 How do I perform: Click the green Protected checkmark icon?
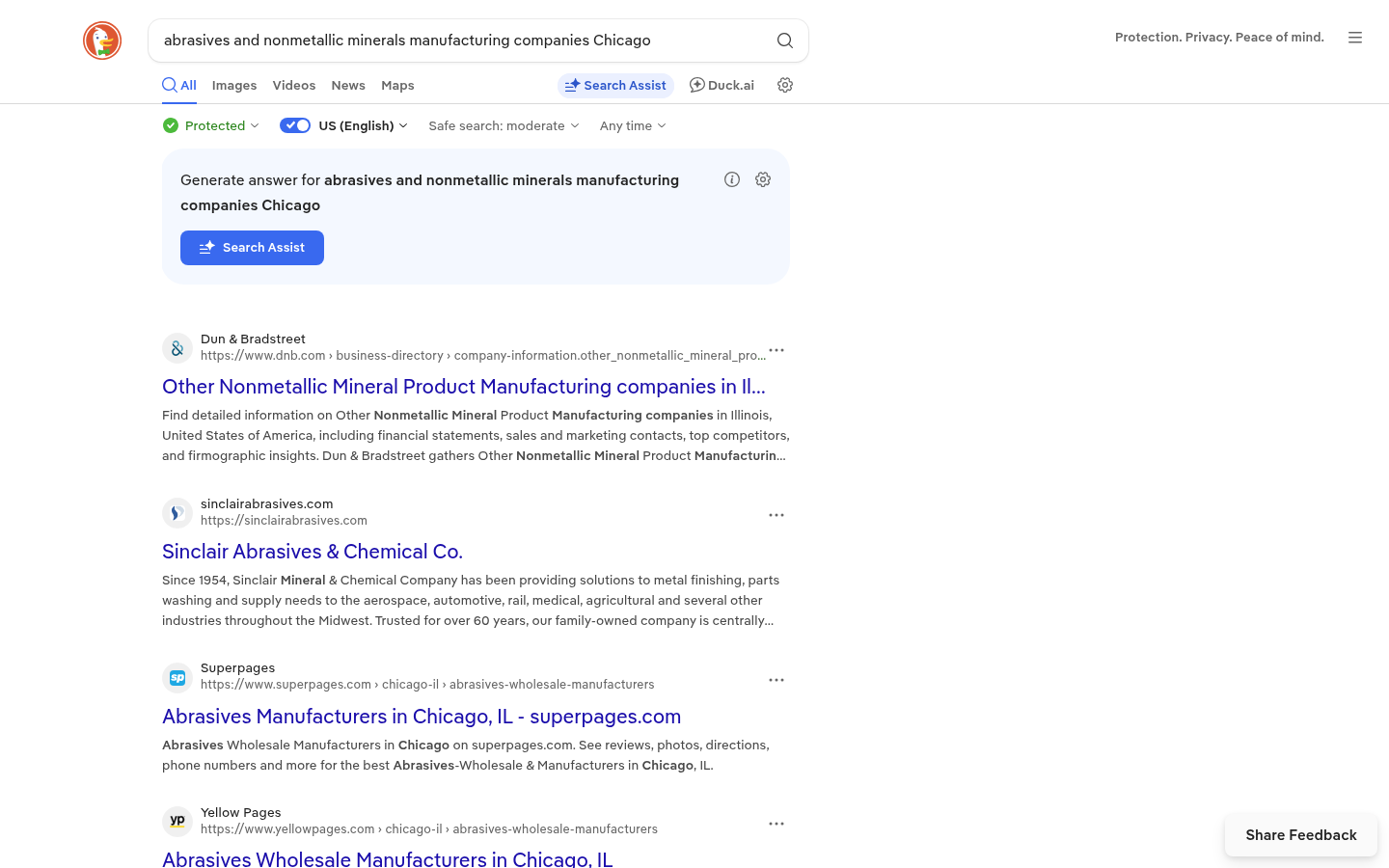tap(171, 125)
